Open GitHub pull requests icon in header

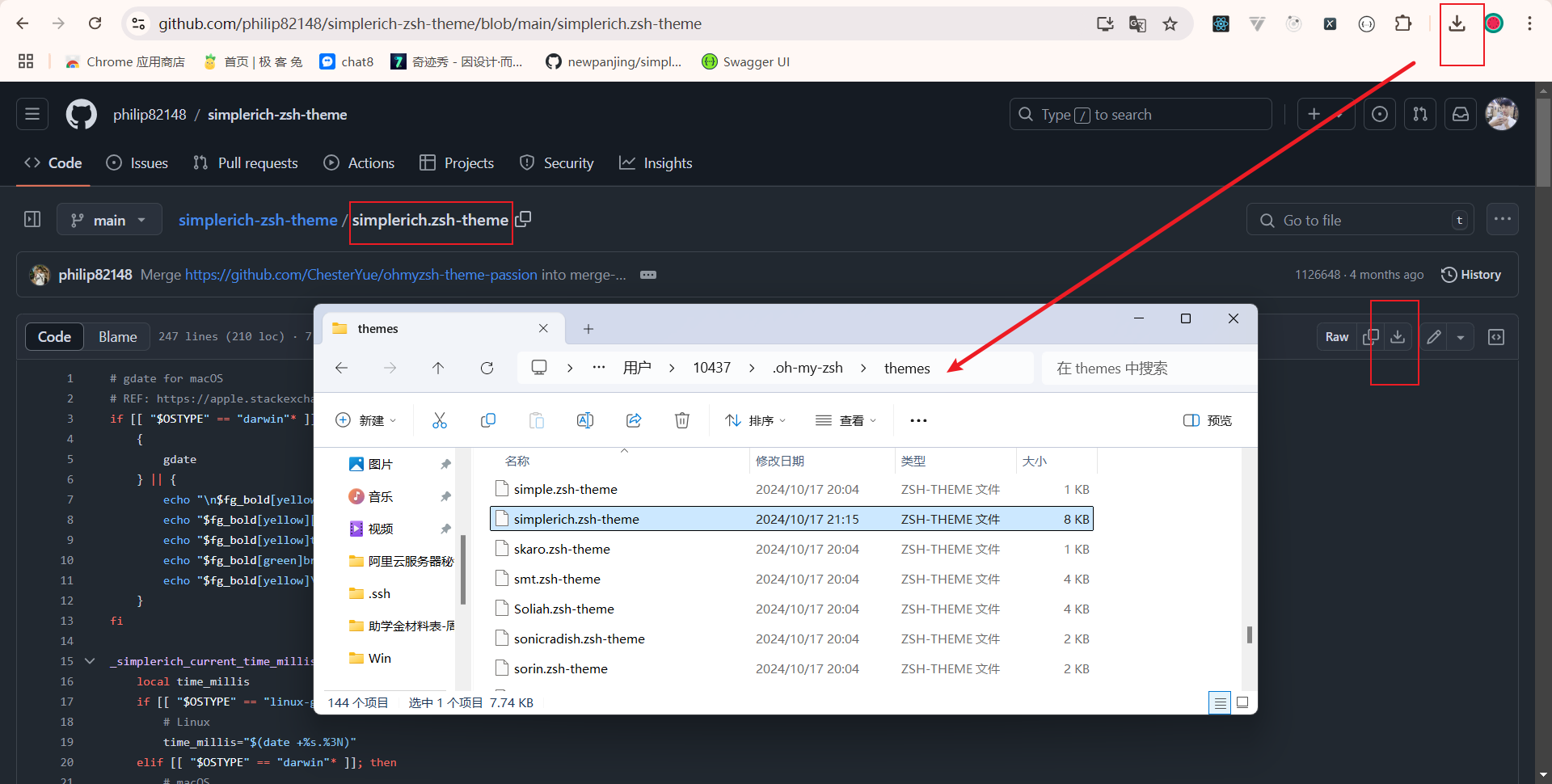pyautogui.click(x=1420, y=115)
